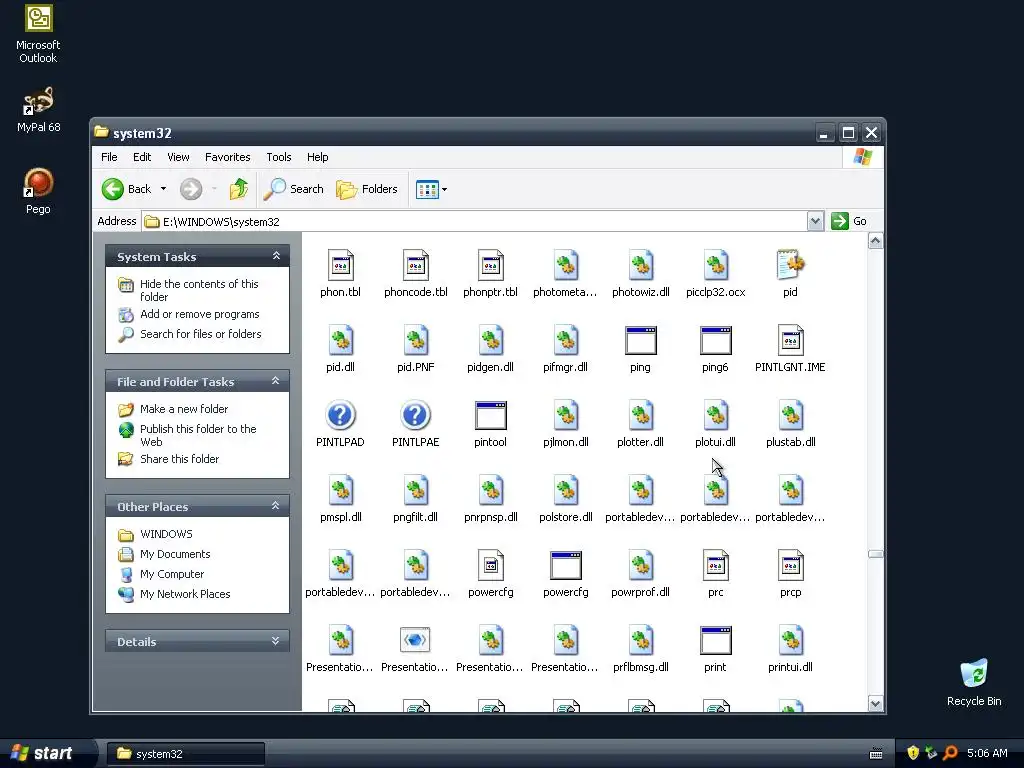This screenshot has height=768, width=1024.
Task: Select the pid.dll file
Action: (340, 348)
